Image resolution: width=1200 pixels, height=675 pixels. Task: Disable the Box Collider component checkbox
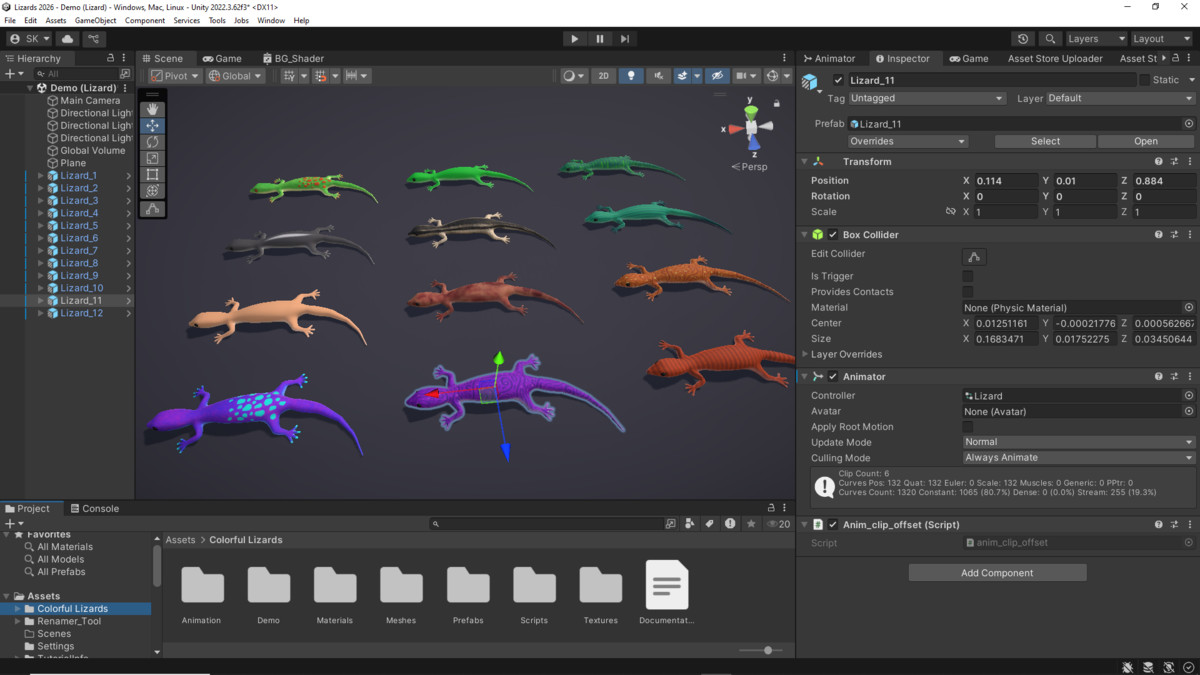pyautogui.click(x=832, y=234)
